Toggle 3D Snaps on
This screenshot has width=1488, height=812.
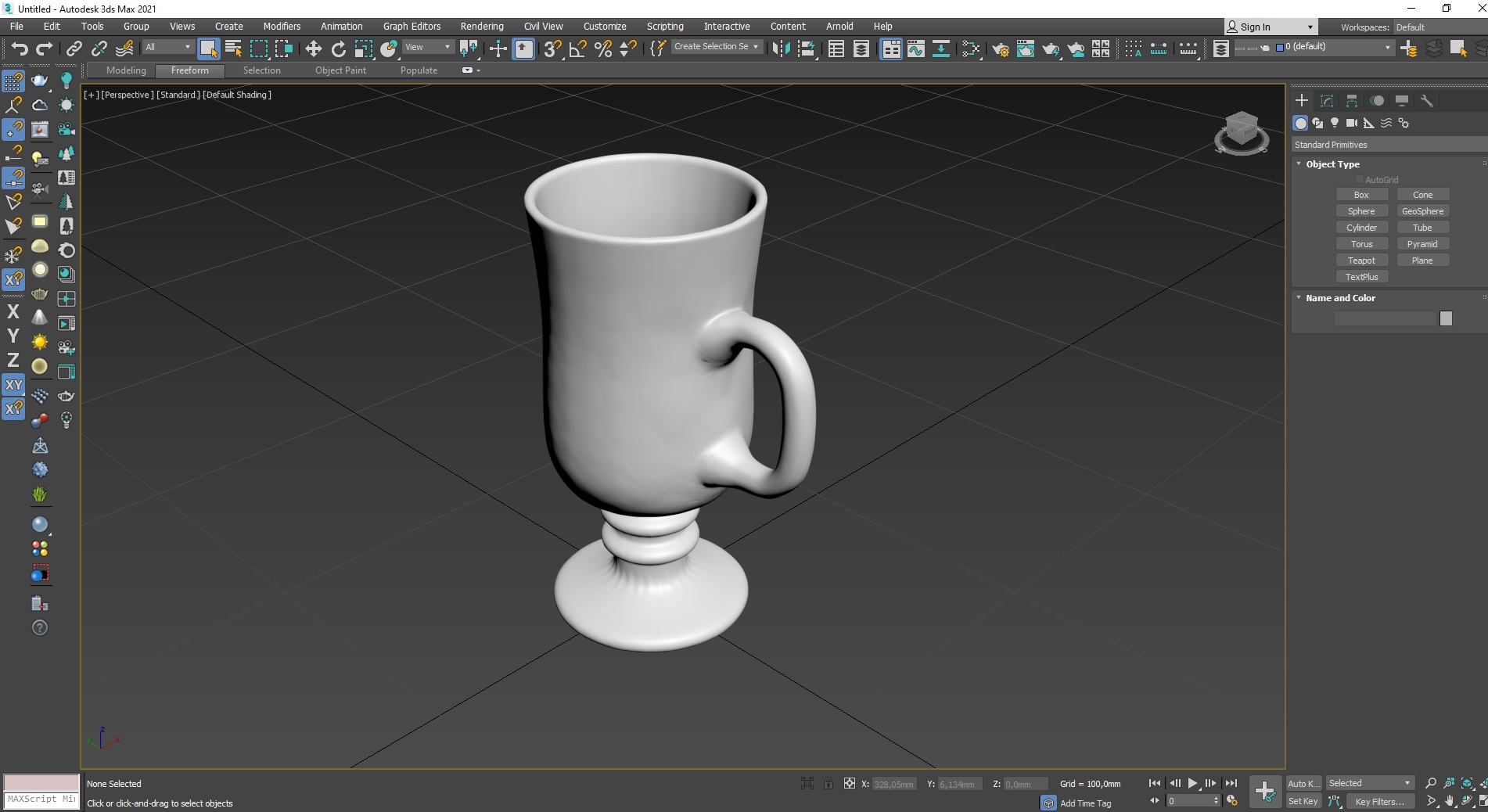[552, 49]
